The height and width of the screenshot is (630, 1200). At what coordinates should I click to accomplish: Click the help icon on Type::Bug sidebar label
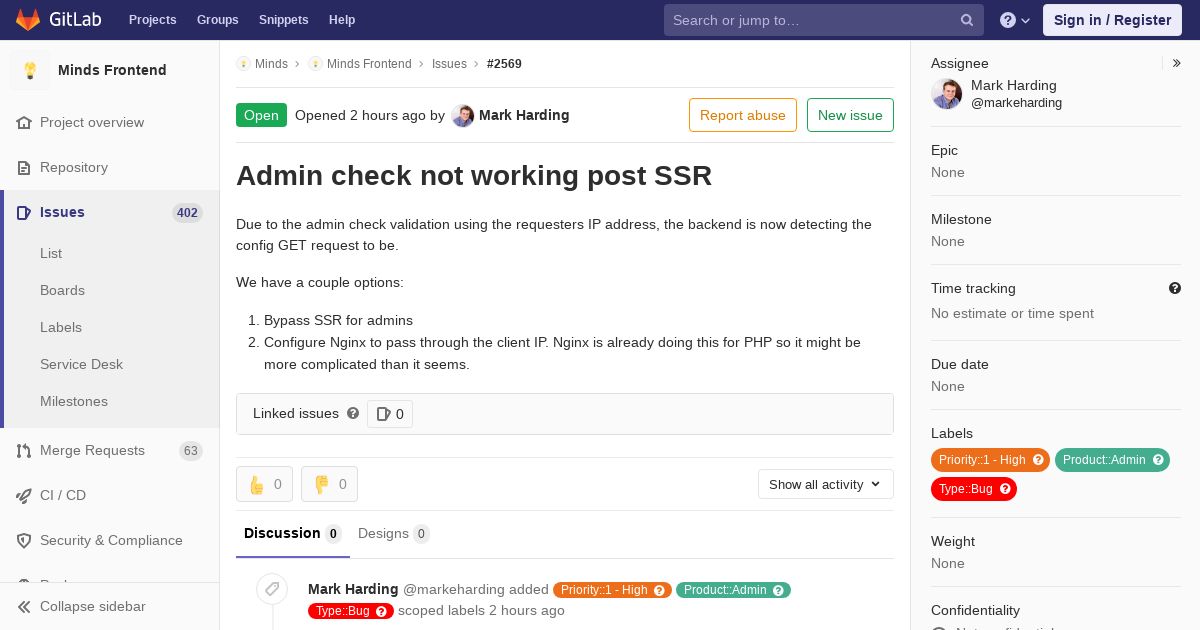pyautogui.click(x=1005, y=489)
